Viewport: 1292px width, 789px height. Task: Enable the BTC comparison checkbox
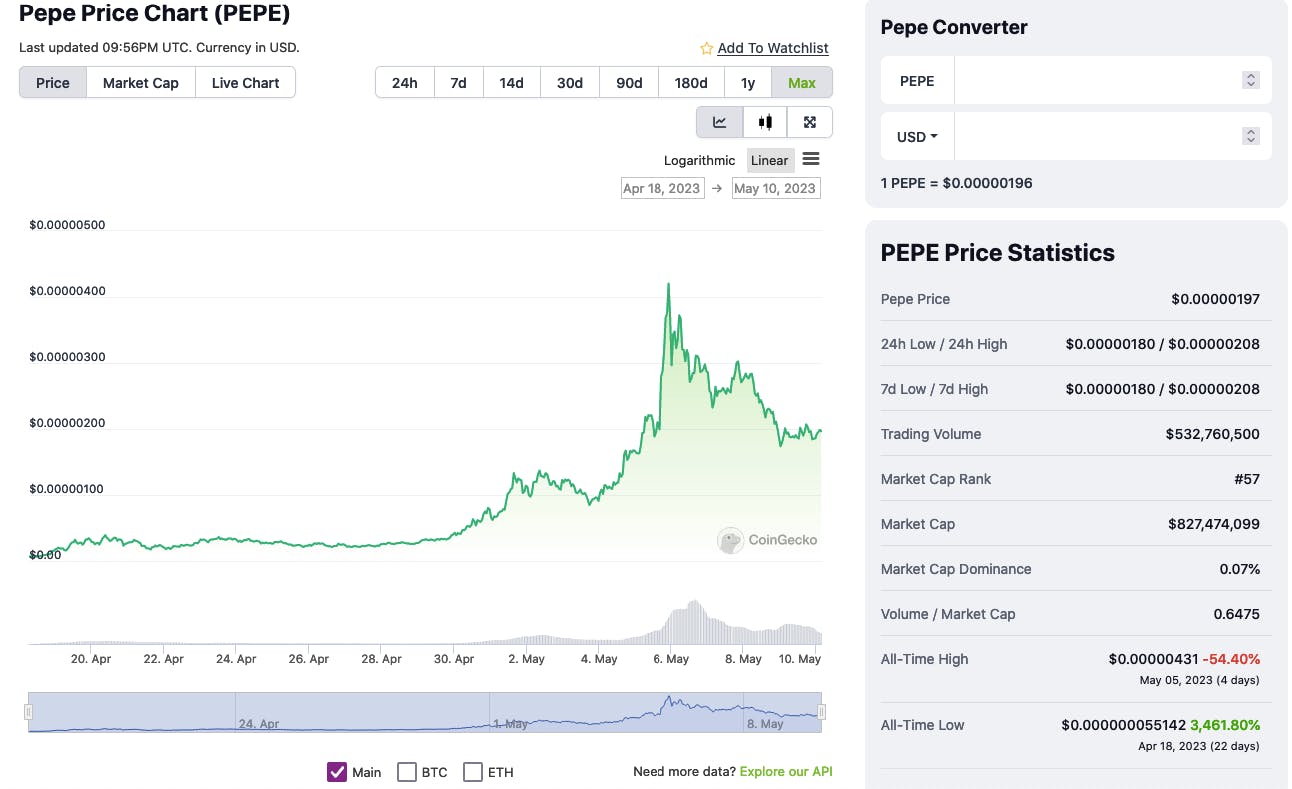(407, 771)
